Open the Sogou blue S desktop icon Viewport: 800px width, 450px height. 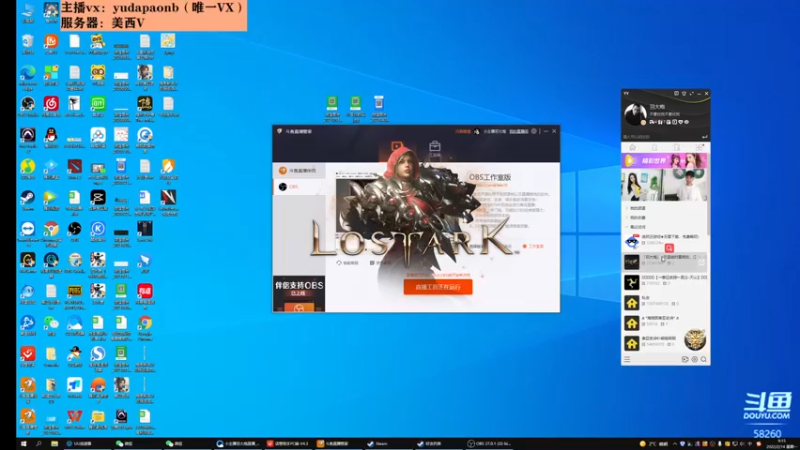click(98, 356)
